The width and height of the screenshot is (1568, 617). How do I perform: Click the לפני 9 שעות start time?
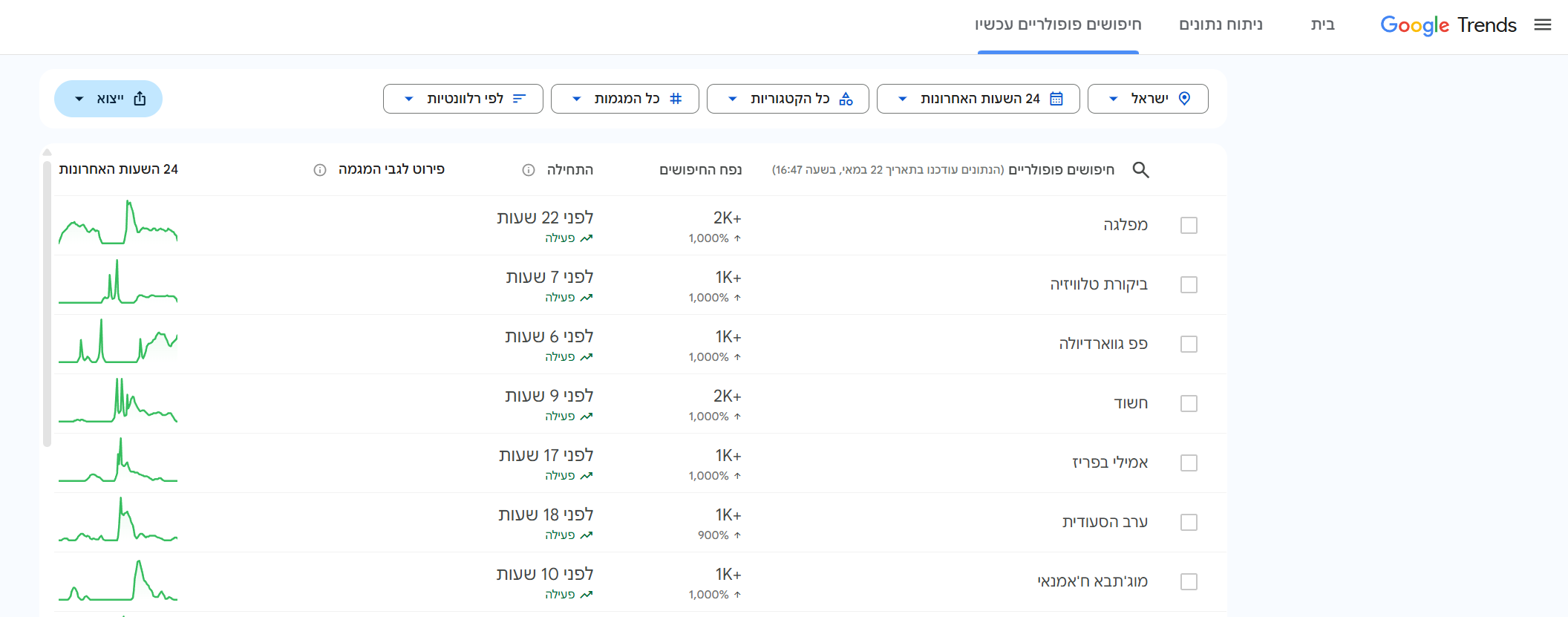pyautogui.click(x=549, y=396)
